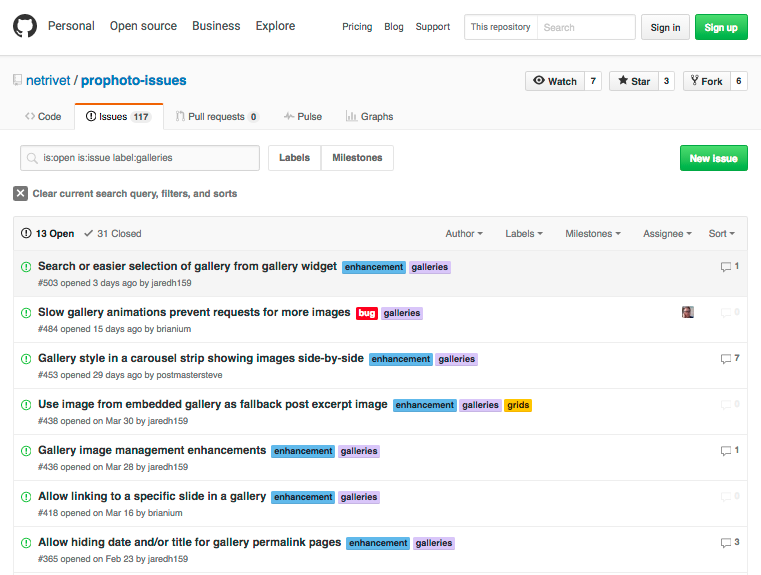Go to Pricing page
This screenshot has height=575, width=761.
point(357,27)
